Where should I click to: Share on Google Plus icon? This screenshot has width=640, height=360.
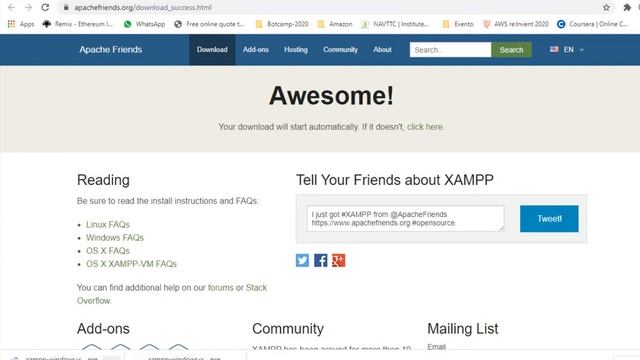[338, 260]
